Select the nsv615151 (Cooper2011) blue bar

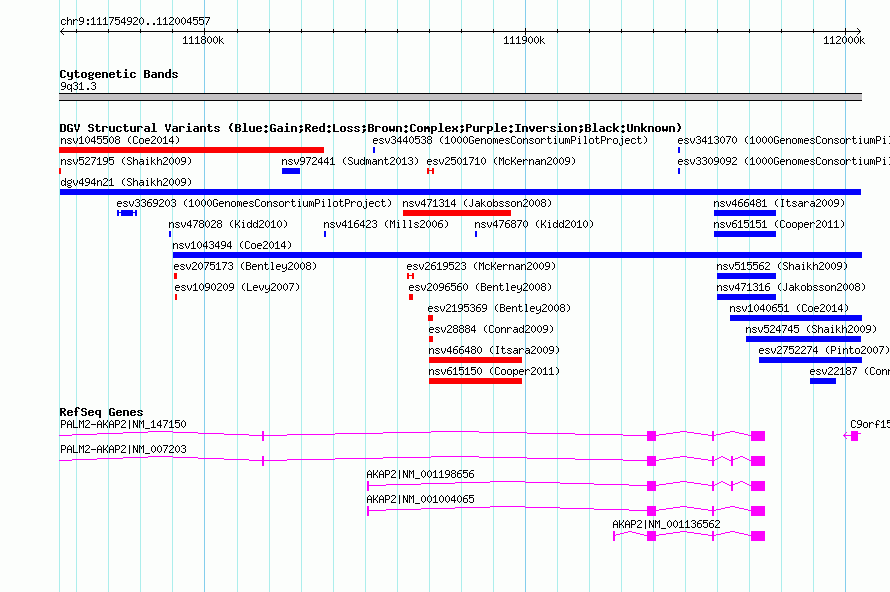pyautogui.click(x=745, y=234)
